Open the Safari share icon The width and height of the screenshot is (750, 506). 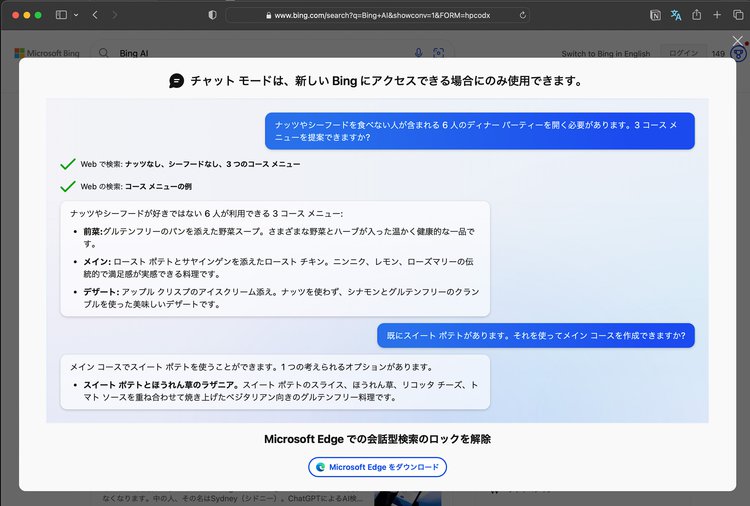(696, 15)
